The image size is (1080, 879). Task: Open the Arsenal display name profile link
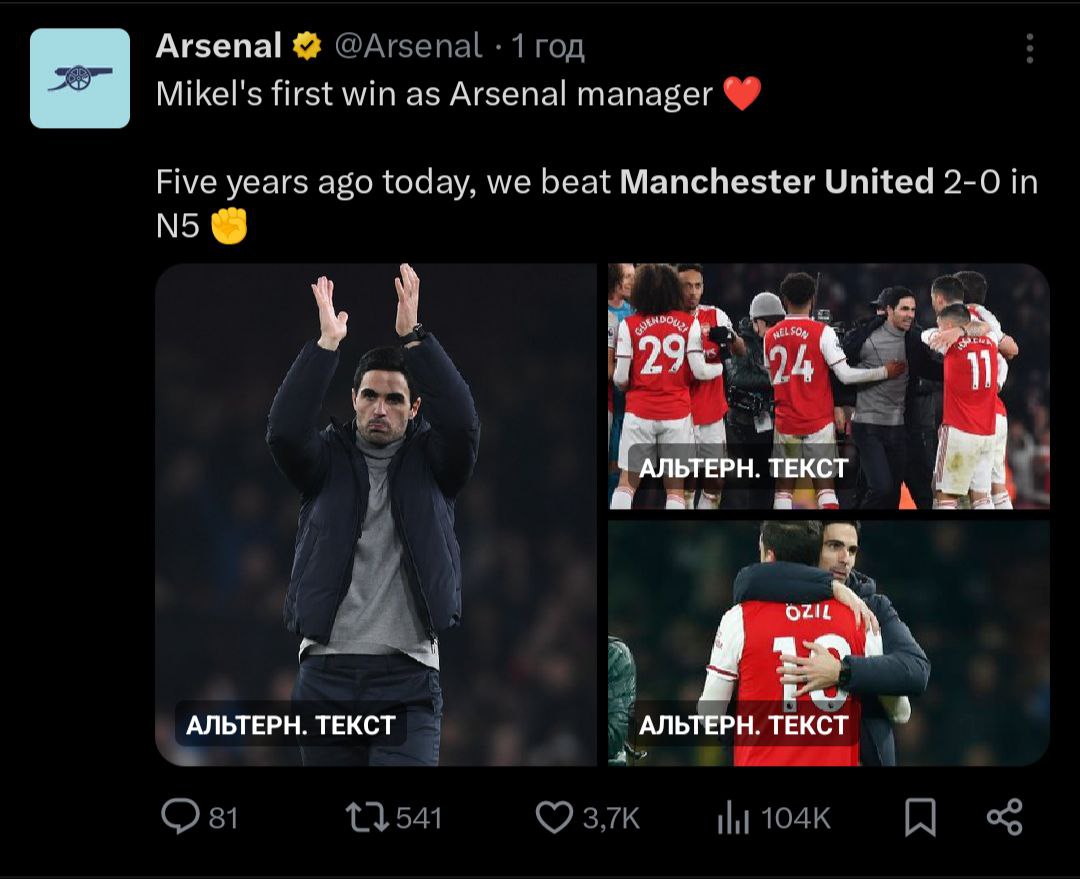219,46
